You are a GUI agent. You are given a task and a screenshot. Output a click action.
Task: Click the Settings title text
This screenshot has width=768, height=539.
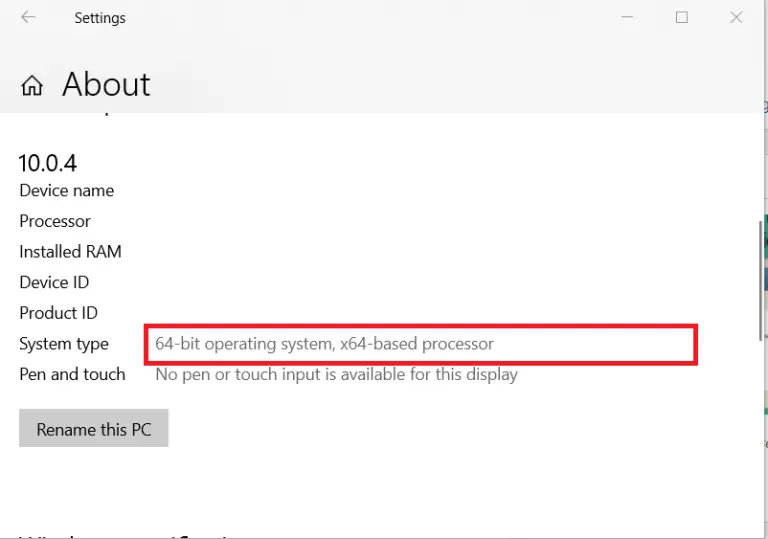pyautogui.click(x=100, y=18)
